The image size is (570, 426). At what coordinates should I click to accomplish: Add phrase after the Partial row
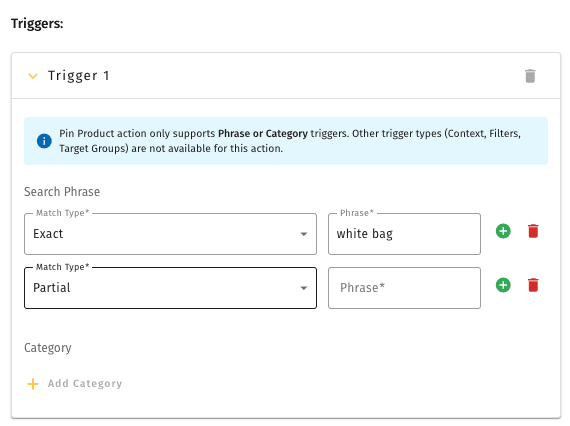[503, 285]
